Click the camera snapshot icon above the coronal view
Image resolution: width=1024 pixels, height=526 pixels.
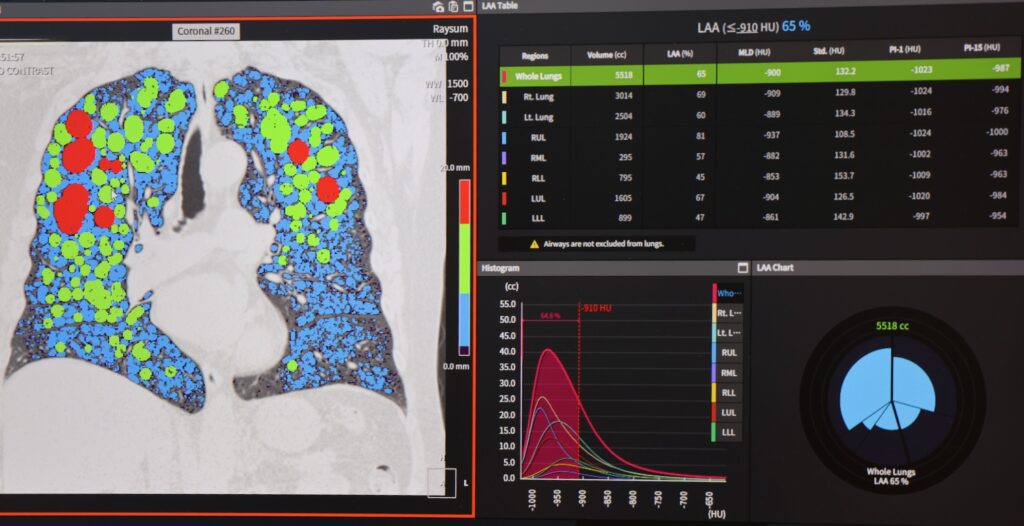(x=438, y=7)
